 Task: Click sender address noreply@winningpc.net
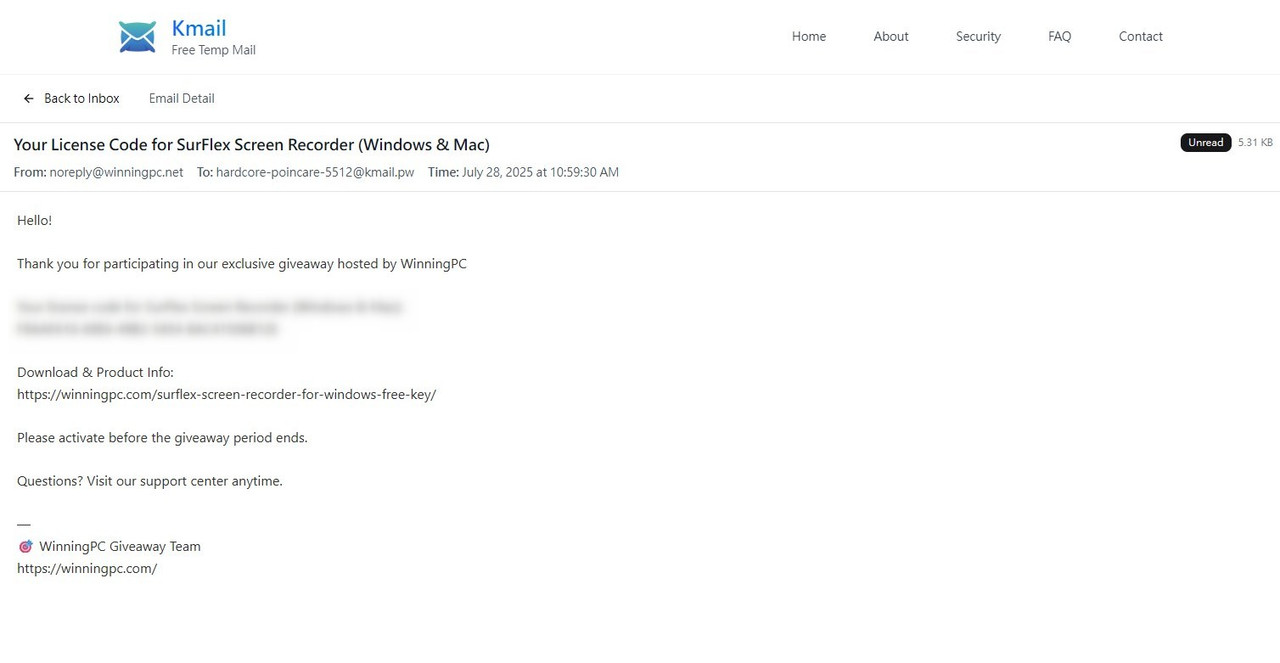click(x=117, y=172)
